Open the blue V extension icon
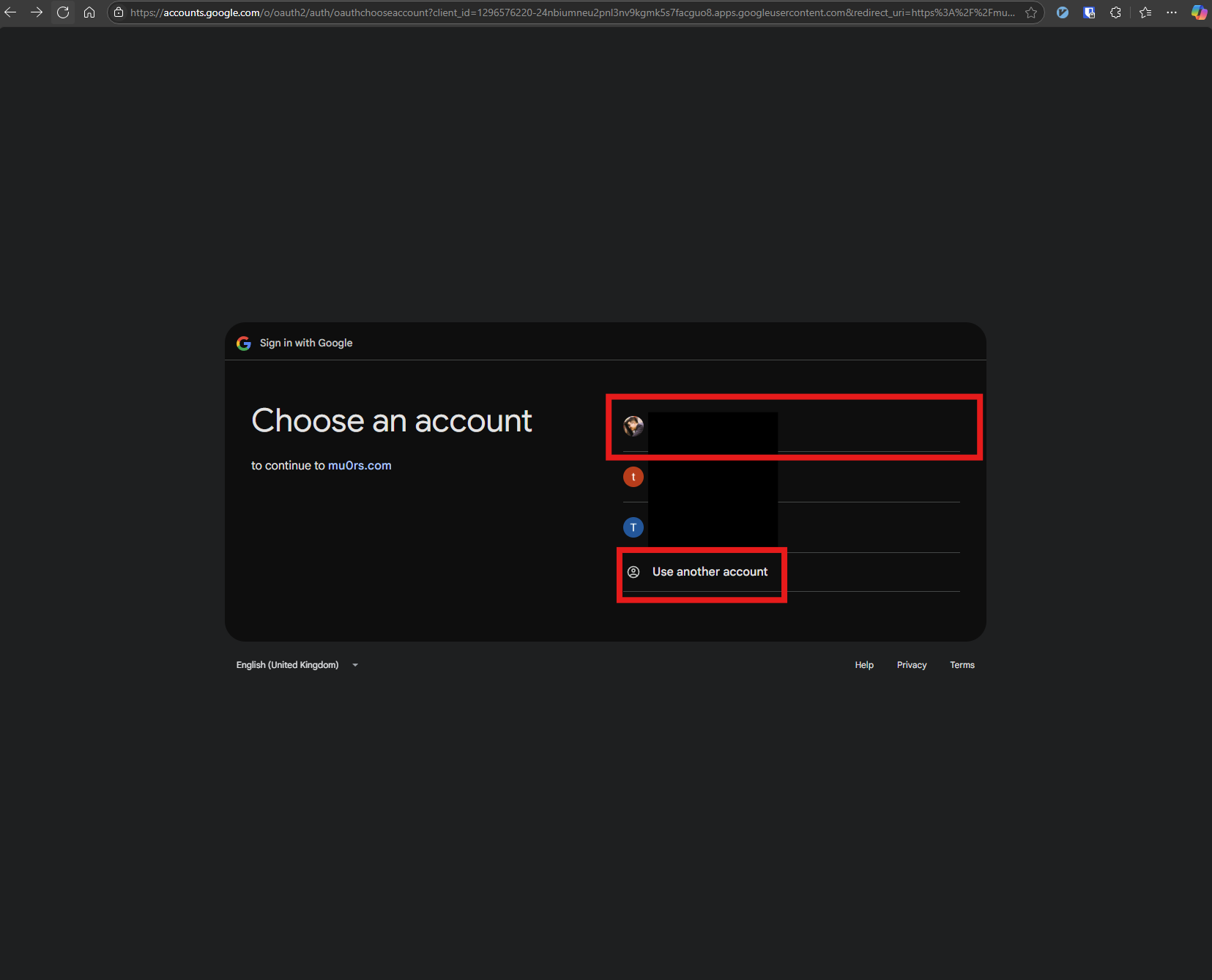Screen dimensions: 1212x980 pos(1062,12)
